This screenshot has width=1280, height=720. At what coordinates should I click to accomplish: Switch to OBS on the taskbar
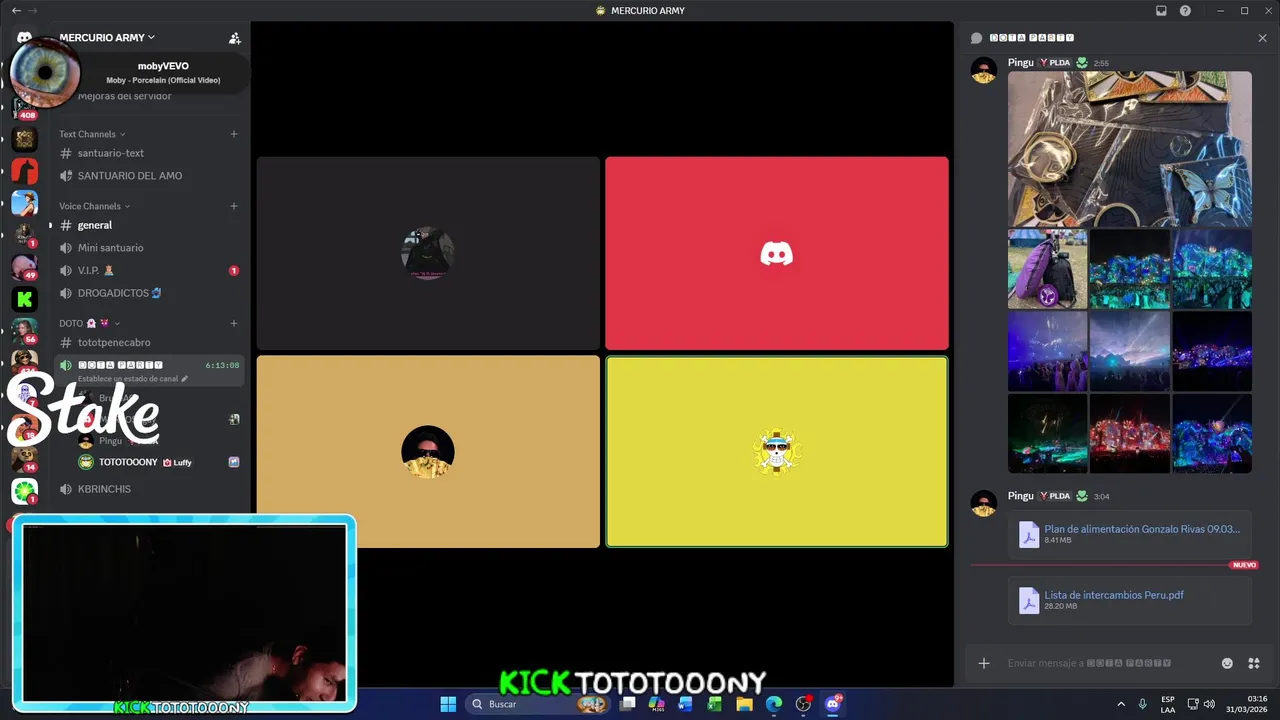[803, 704]
